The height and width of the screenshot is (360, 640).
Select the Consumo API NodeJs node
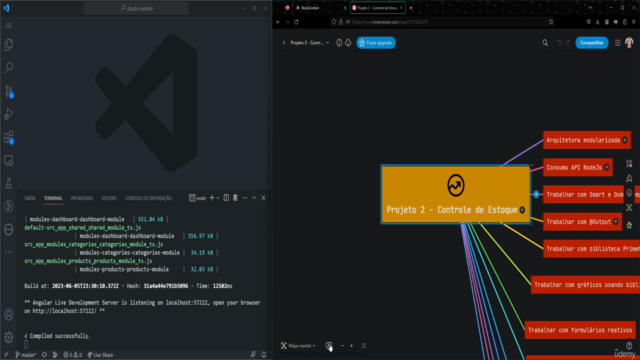578,167
